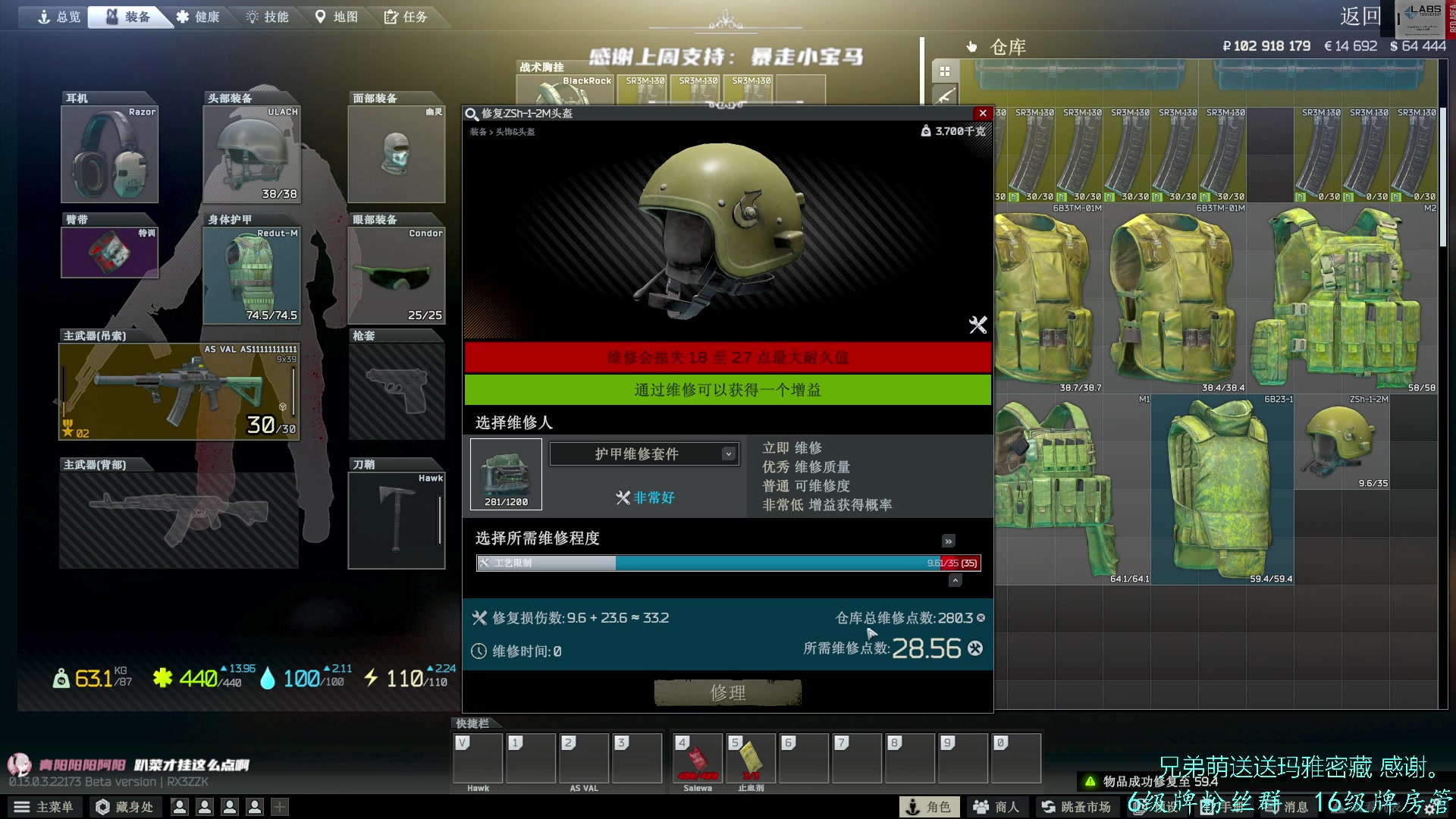Click the 3.700千克 weight label
The image size is (1456, 819).
(953, 131)
